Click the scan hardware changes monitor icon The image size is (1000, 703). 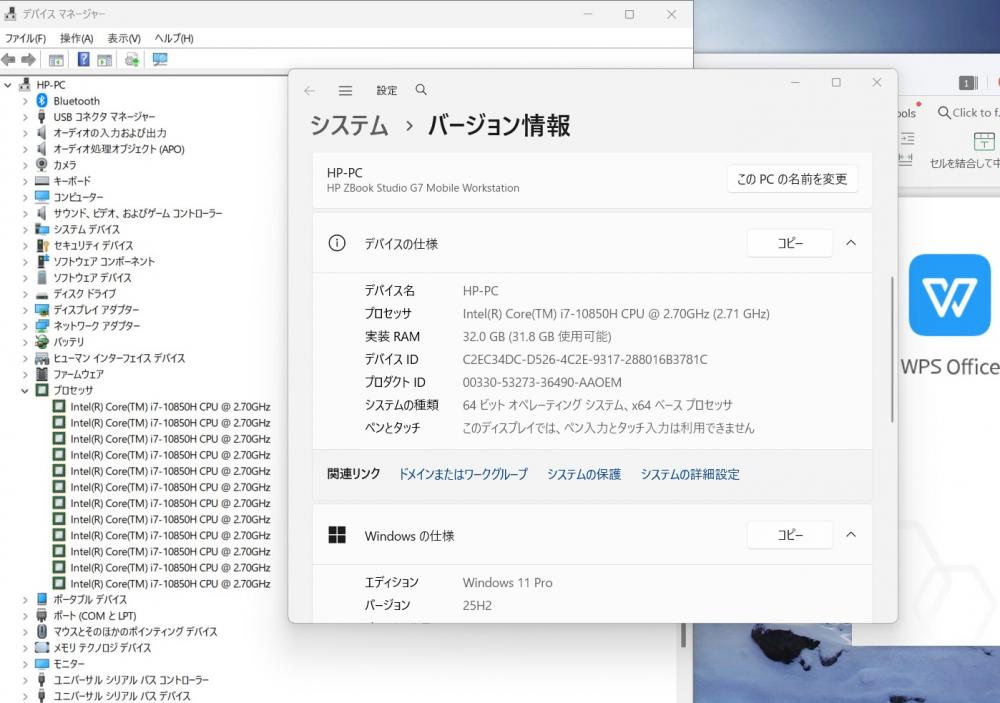(x=159, y=59)
